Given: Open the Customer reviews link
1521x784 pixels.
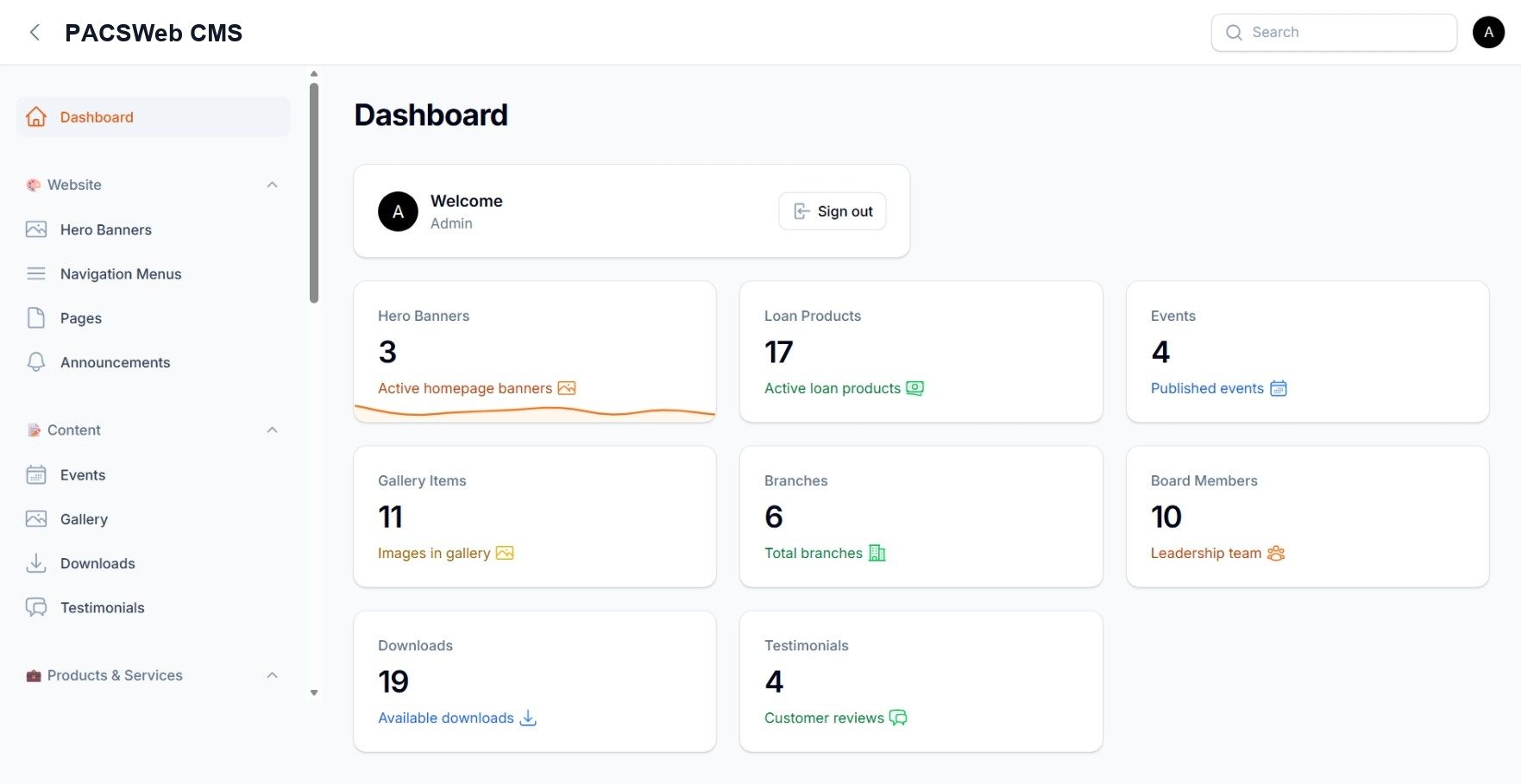Looking at the screenshot, I should point(824,718).
